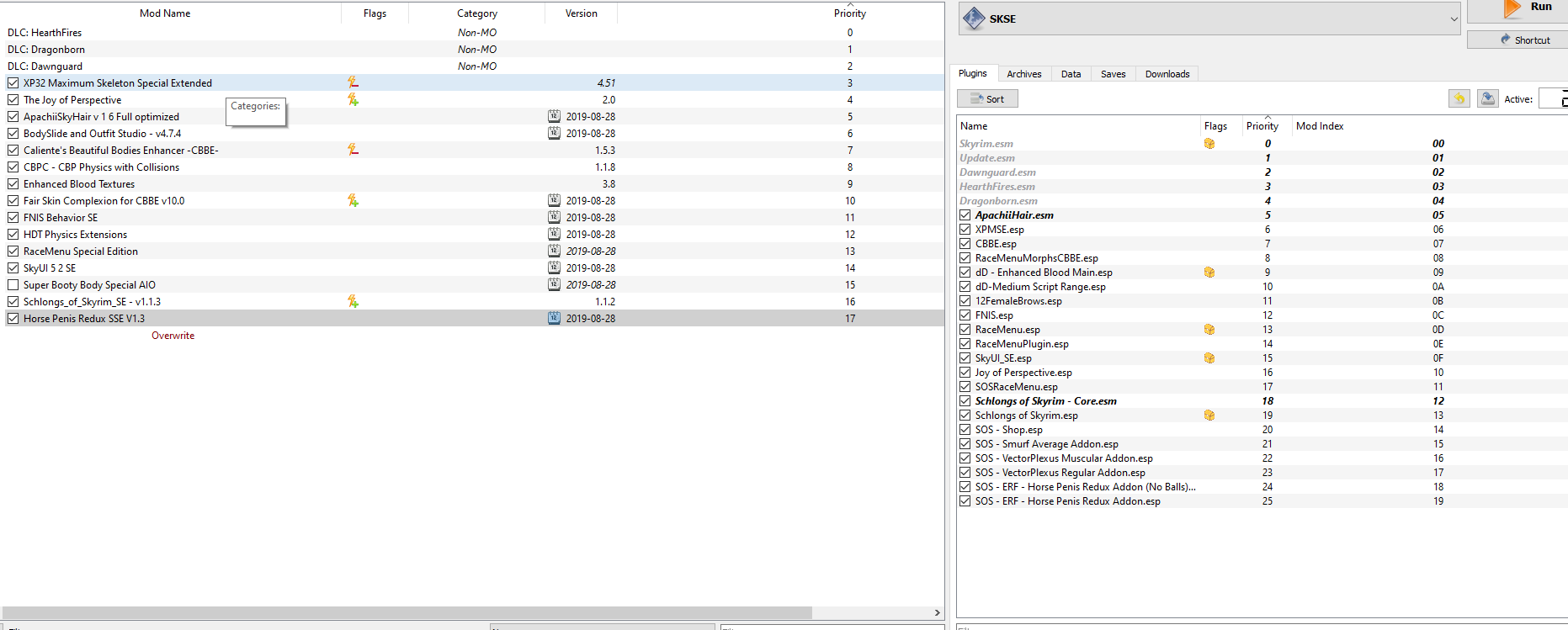Image resolution: width=1568 pixels, height=630 pixels.
Task: Click the SKSE executable icon
Action: click(x=974, y=19)
